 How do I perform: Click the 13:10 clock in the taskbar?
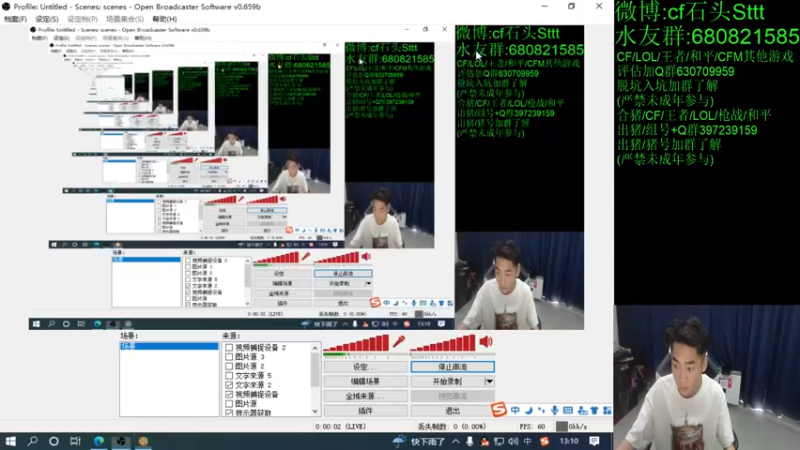pyautogui.click(x=569, y=441)
